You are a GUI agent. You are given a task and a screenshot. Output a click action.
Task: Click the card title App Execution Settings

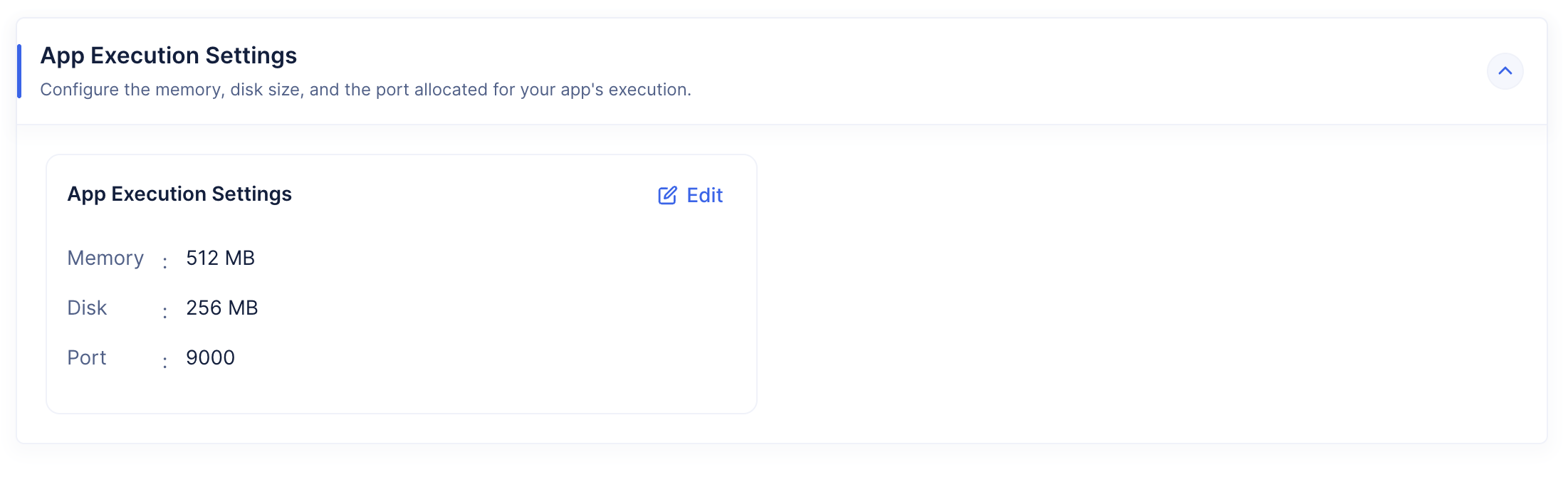[x=179, y=194]
